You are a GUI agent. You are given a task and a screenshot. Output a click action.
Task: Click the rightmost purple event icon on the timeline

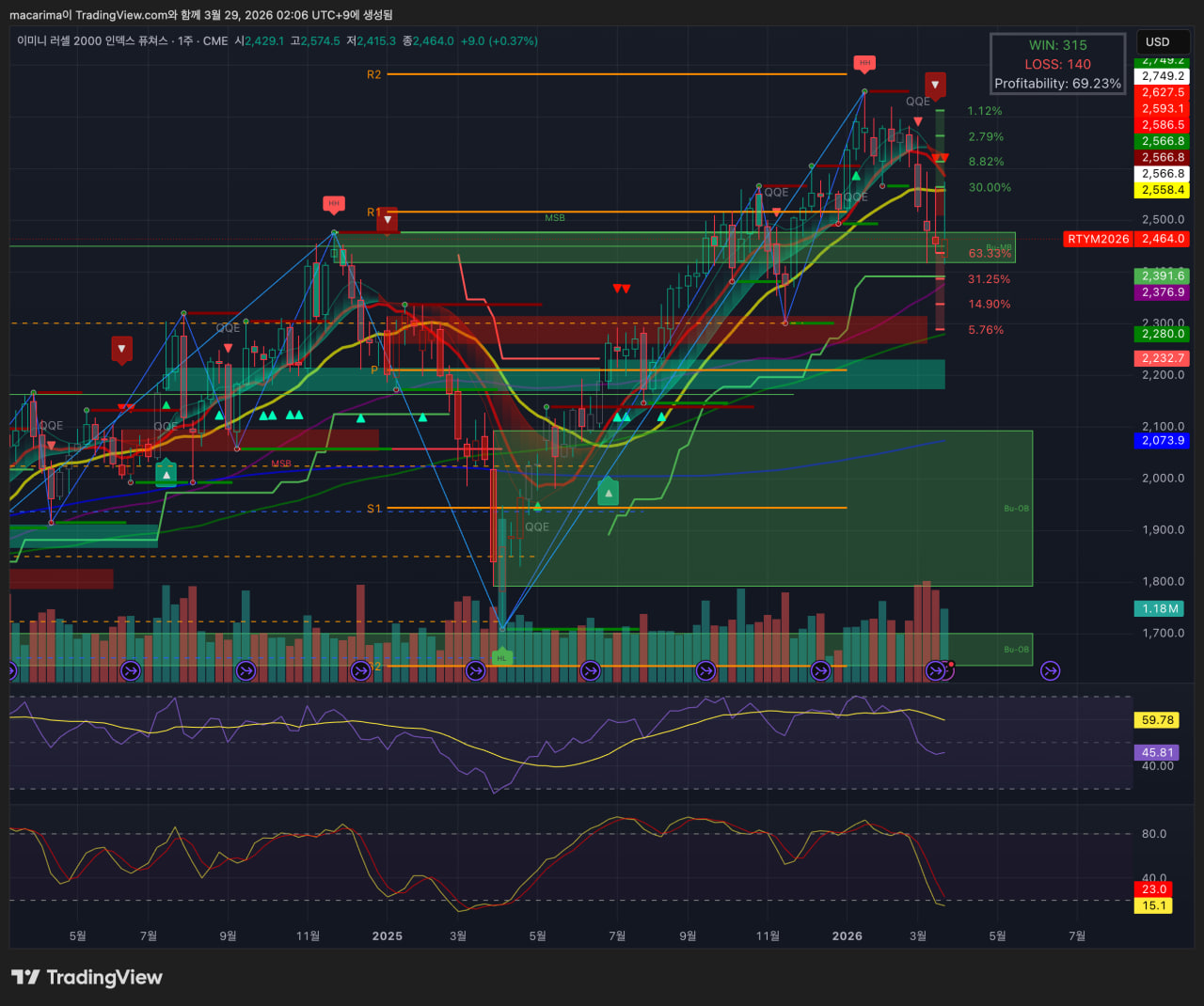(x=1051, y=670)
